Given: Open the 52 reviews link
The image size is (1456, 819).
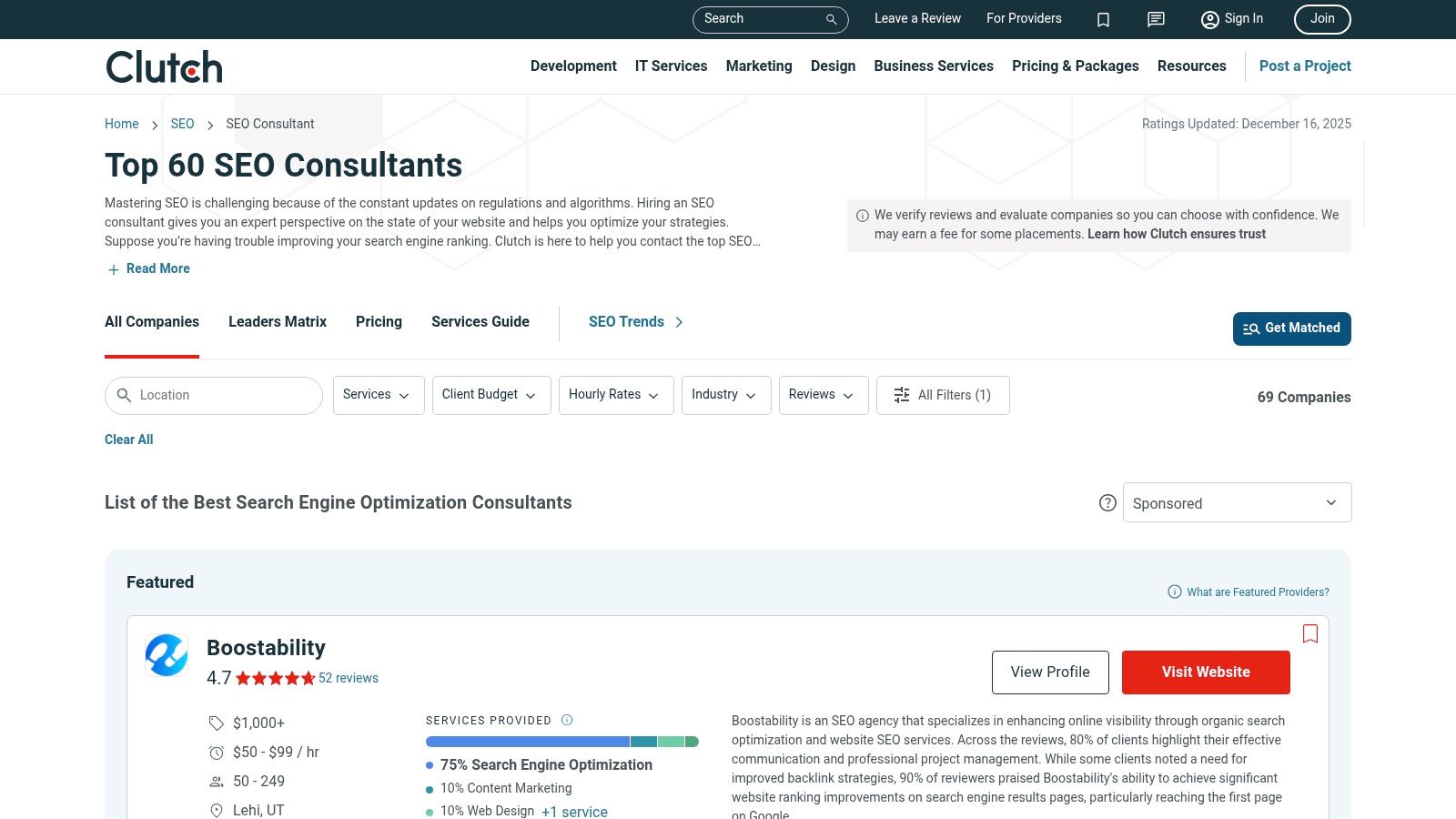Looking at the screenshot, I should pos(349,678).
